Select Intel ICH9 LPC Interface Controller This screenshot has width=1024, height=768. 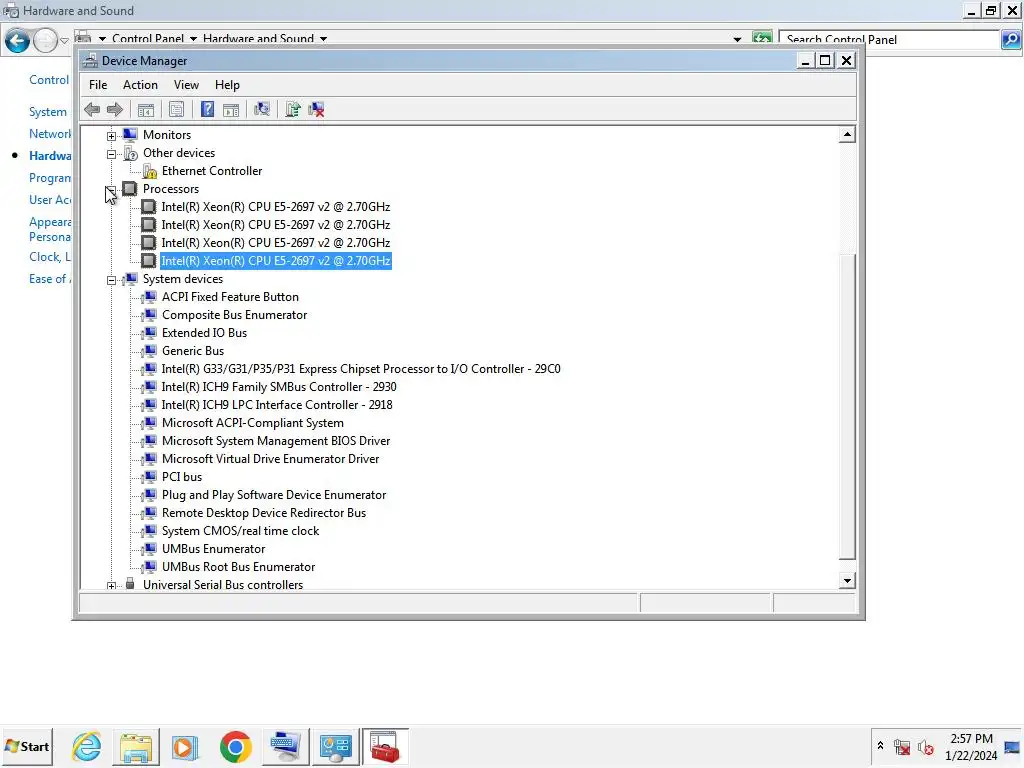277,405
